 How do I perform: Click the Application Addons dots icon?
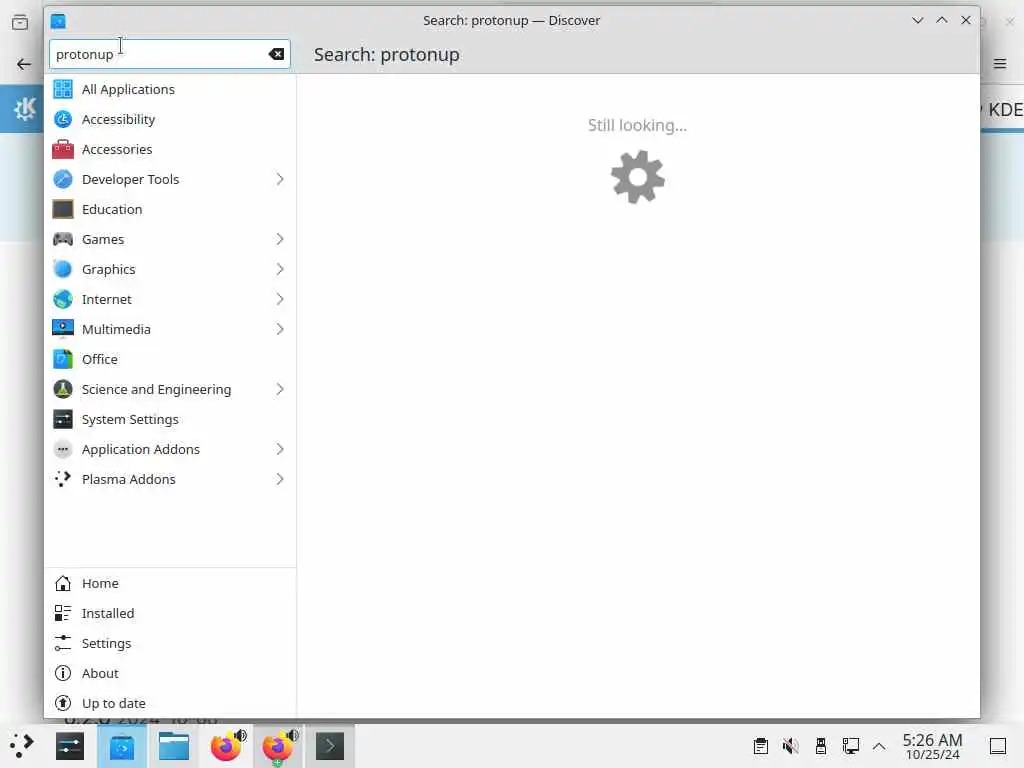point(63,450)
